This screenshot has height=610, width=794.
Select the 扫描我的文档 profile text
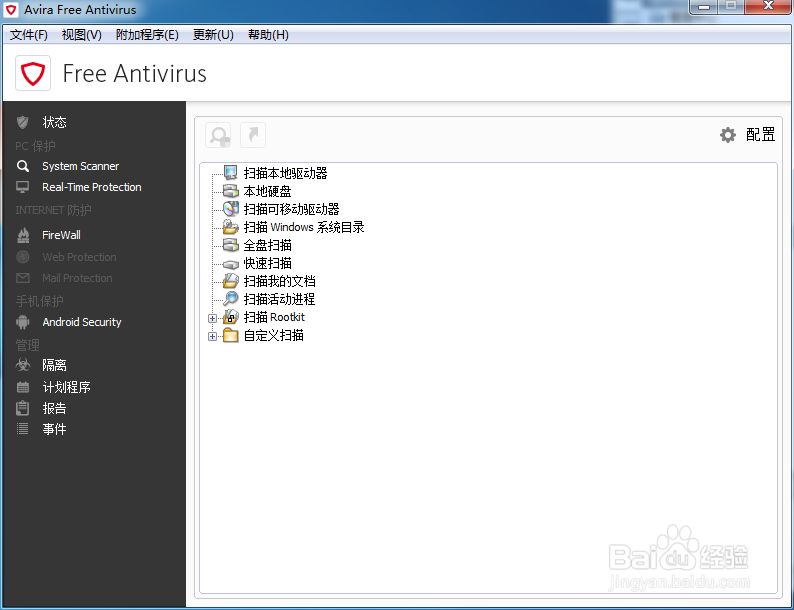point(280,281)
